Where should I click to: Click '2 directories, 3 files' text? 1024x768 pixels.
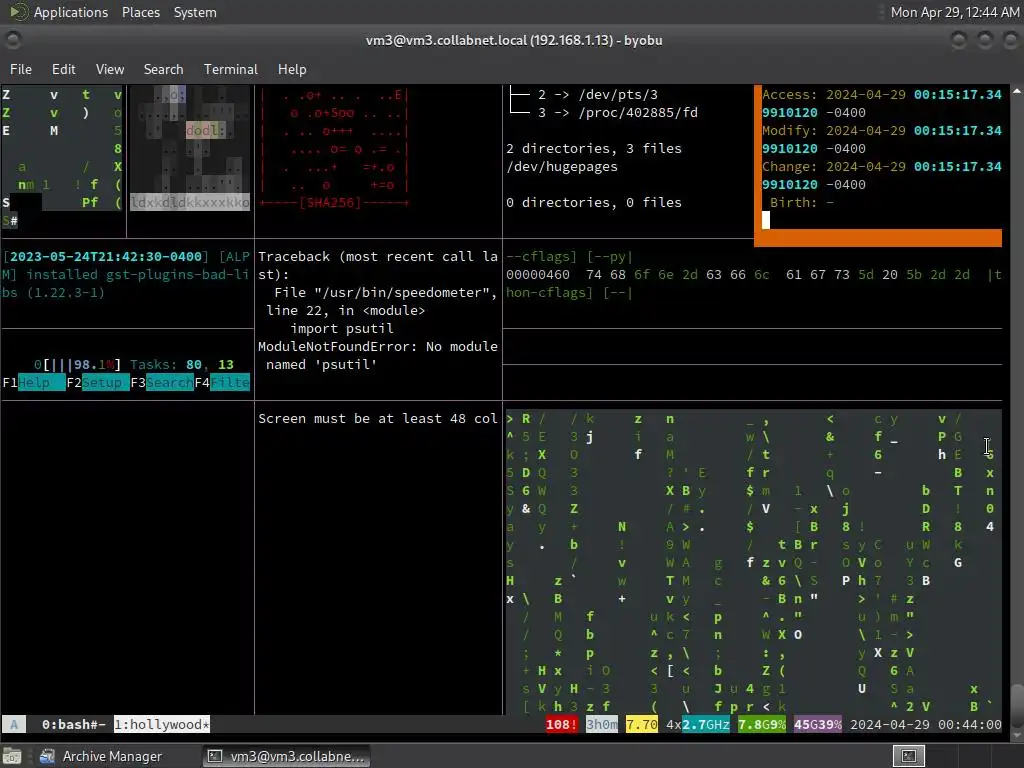point(594,148)
